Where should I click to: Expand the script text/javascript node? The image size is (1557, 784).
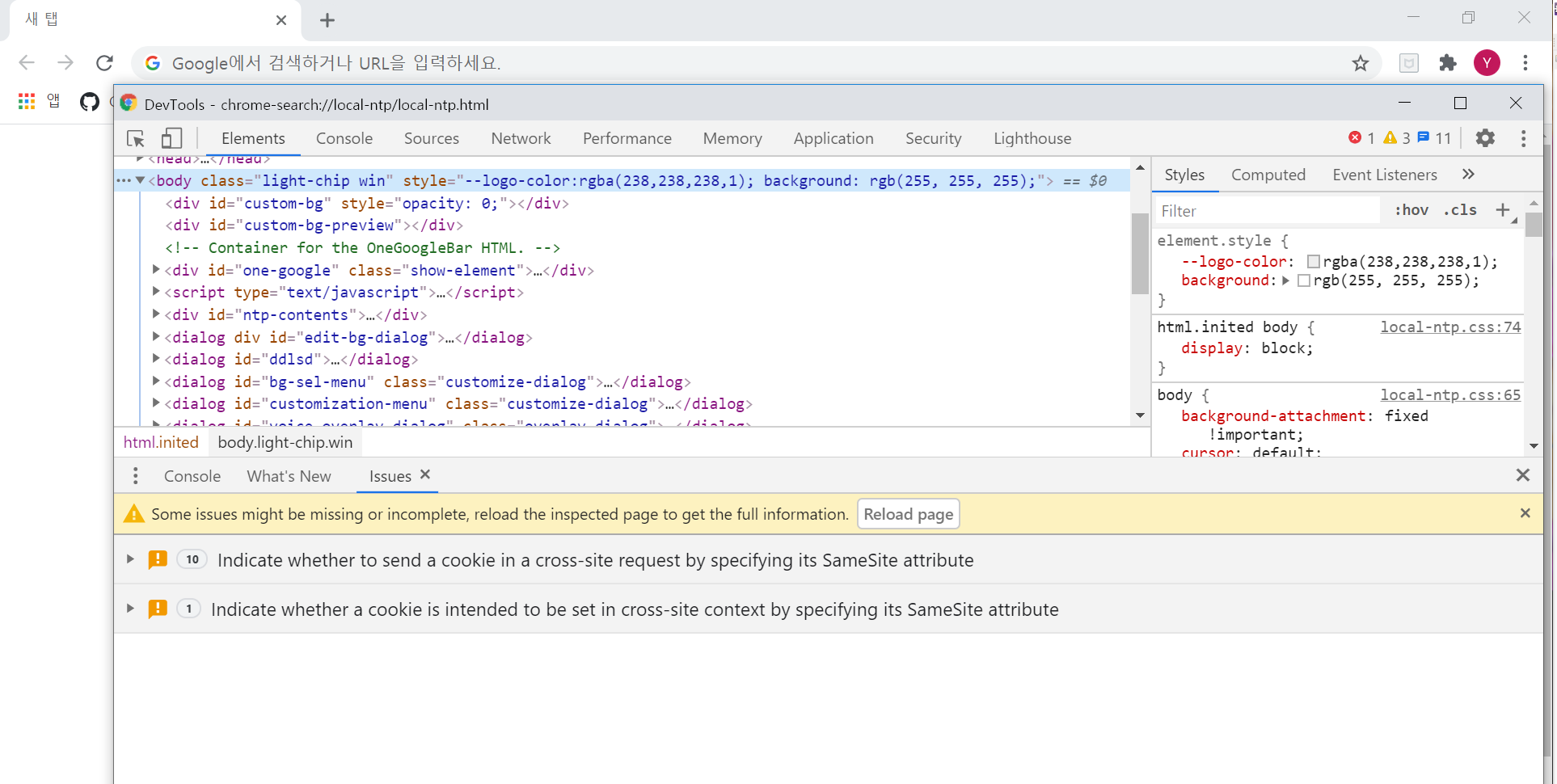[156, 292]
